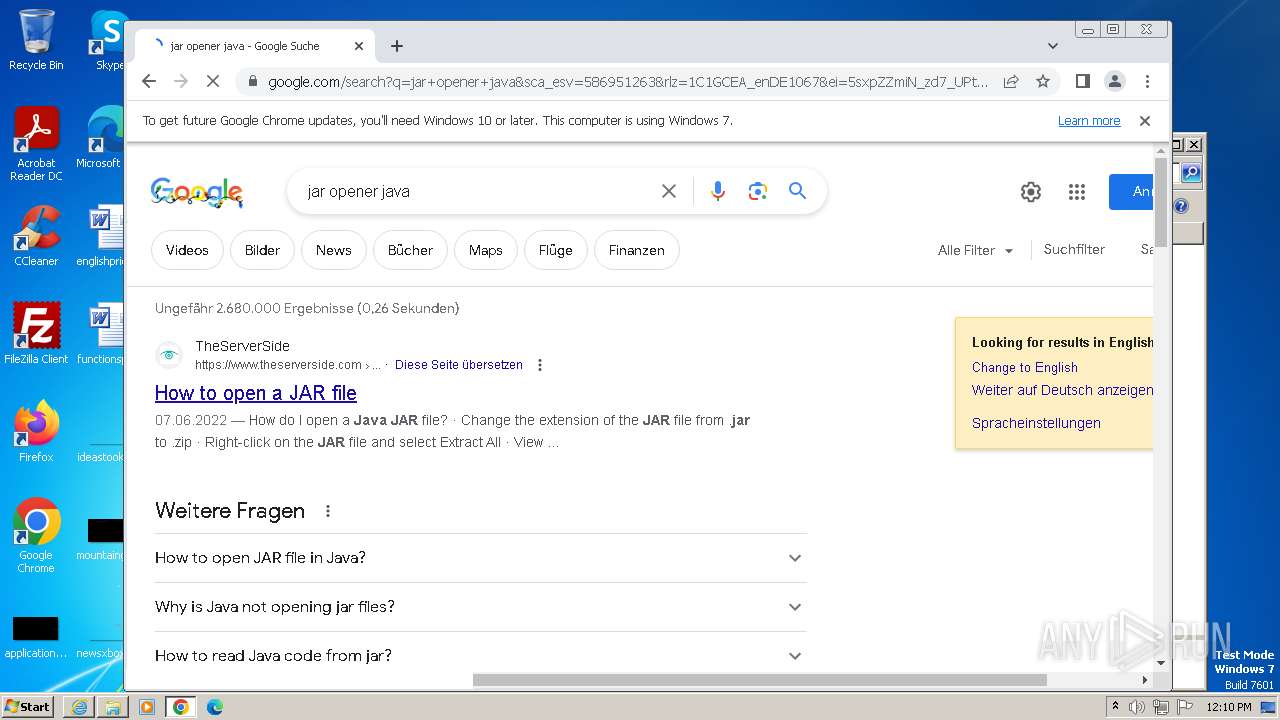This screenshot has height=720, width=1280.
Task: Expand 'How to open JAR file in Java?'
Action: [480, 558]
